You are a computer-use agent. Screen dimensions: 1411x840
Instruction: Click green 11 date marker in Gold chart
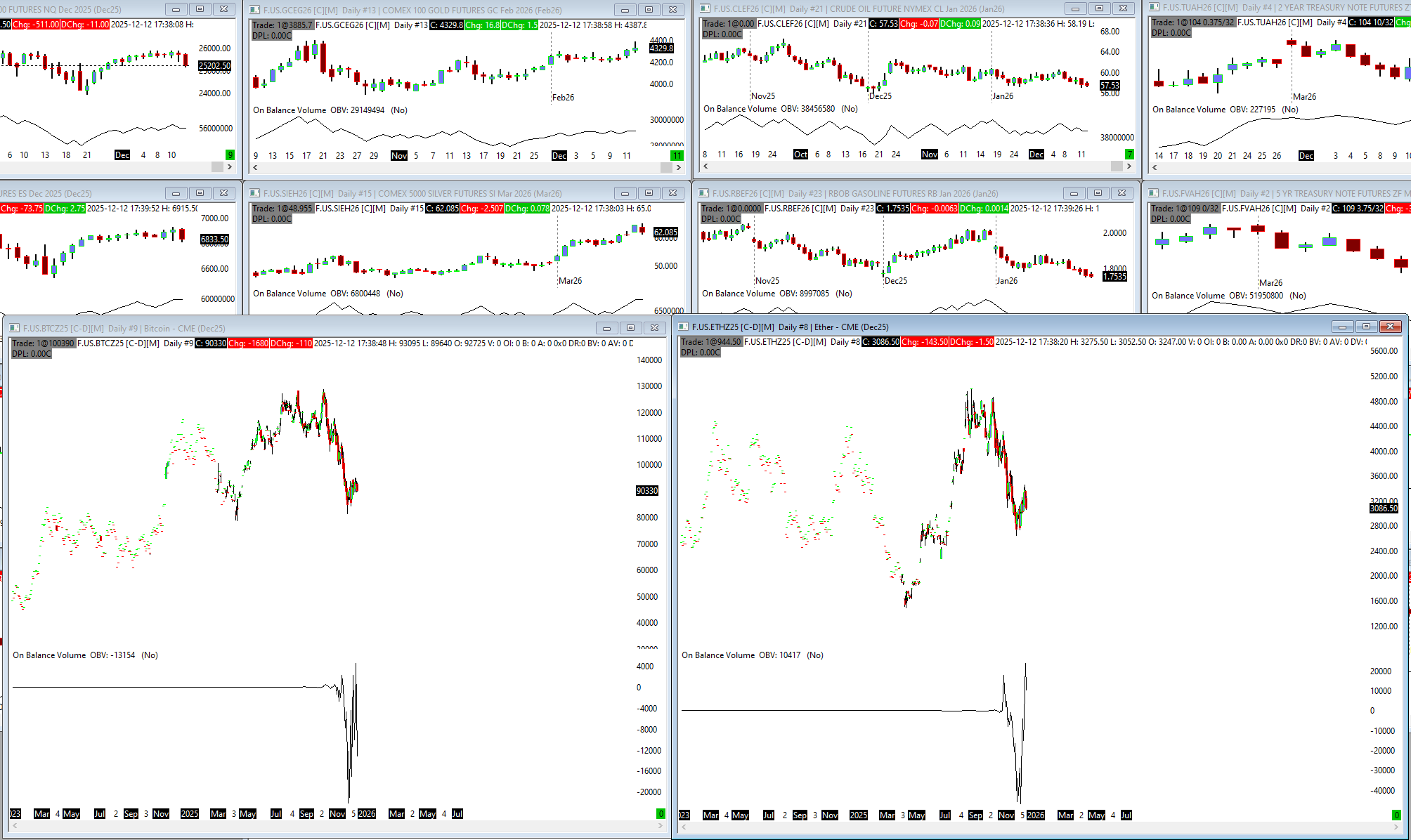677,156
